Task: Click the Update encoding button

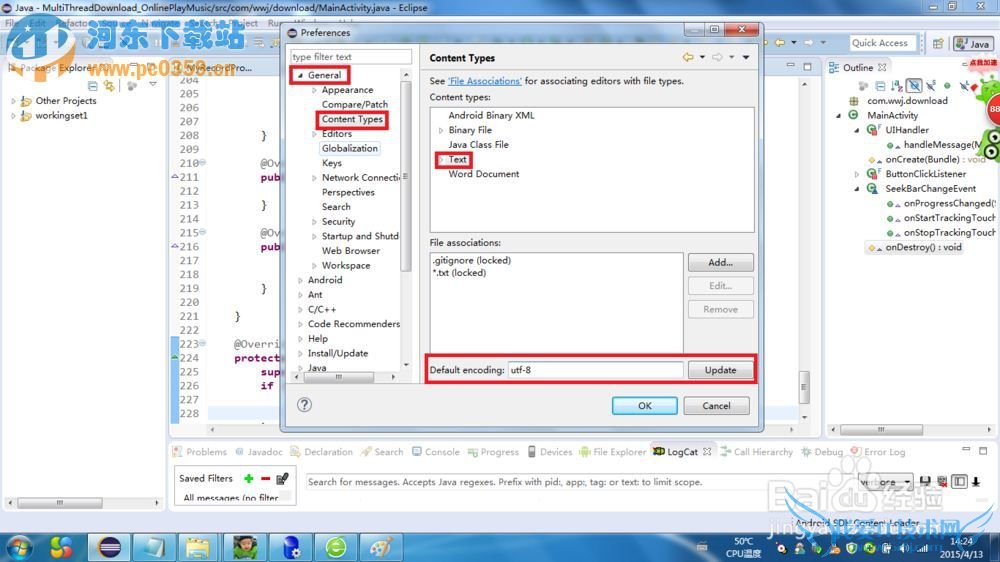Action: (720, 370)
